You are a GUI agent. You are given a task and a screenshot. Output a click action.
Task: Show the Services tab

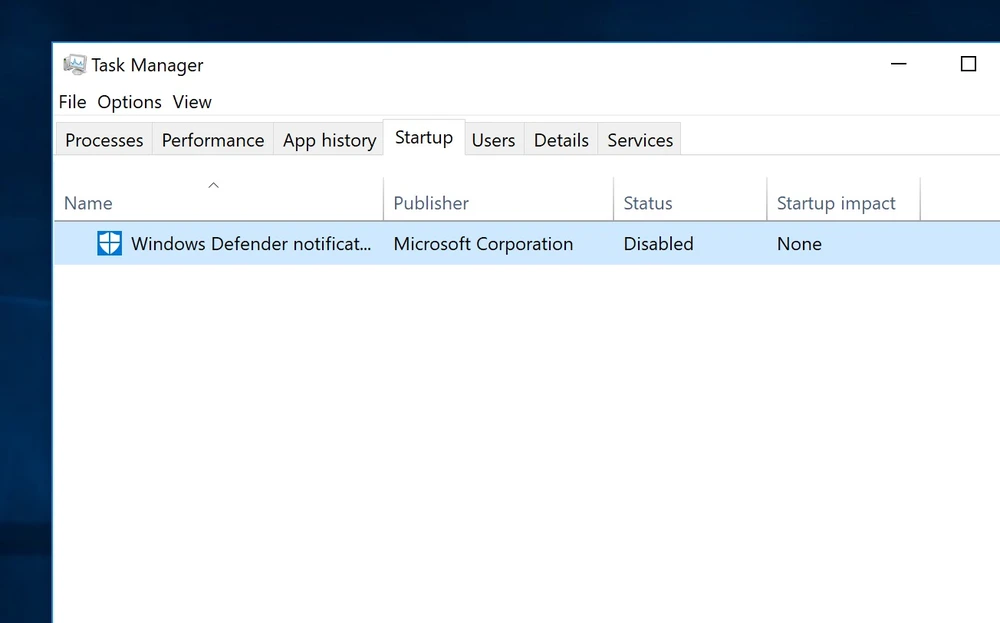point(640,140)
